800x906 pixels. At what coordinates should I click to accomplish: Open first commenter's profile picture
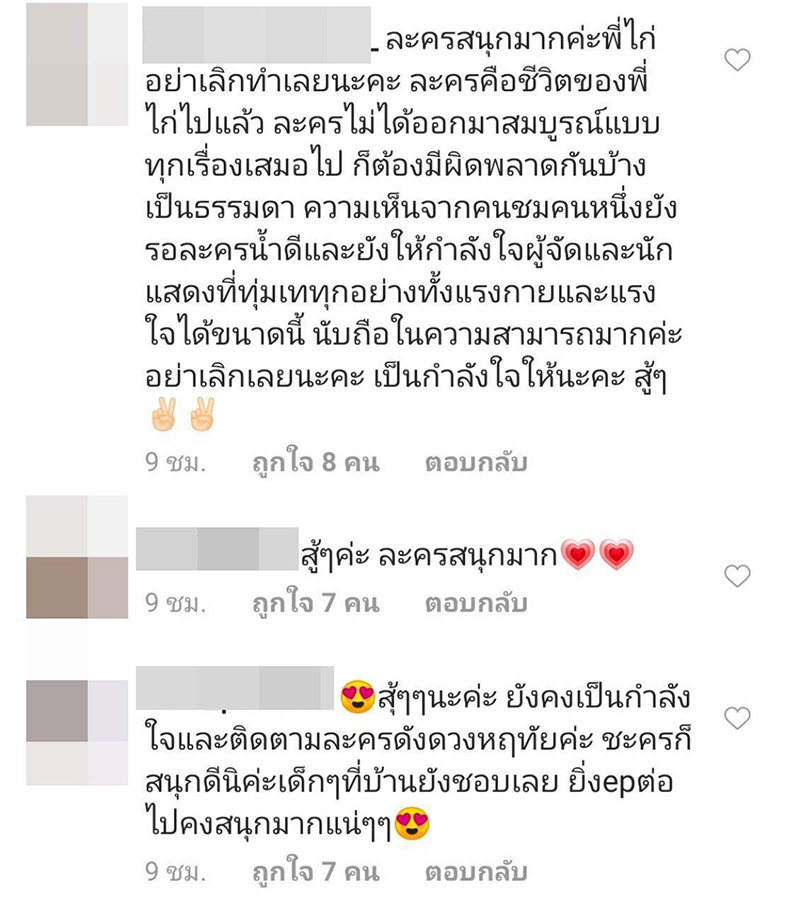(77, 64)
